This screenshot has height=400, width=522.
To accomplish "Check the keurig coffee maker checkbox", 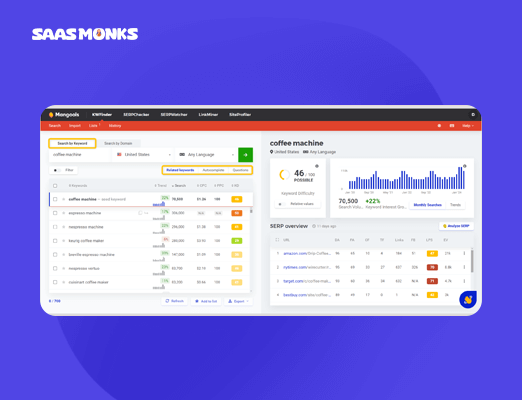I will pyautogui.click(x=55, y=241).
